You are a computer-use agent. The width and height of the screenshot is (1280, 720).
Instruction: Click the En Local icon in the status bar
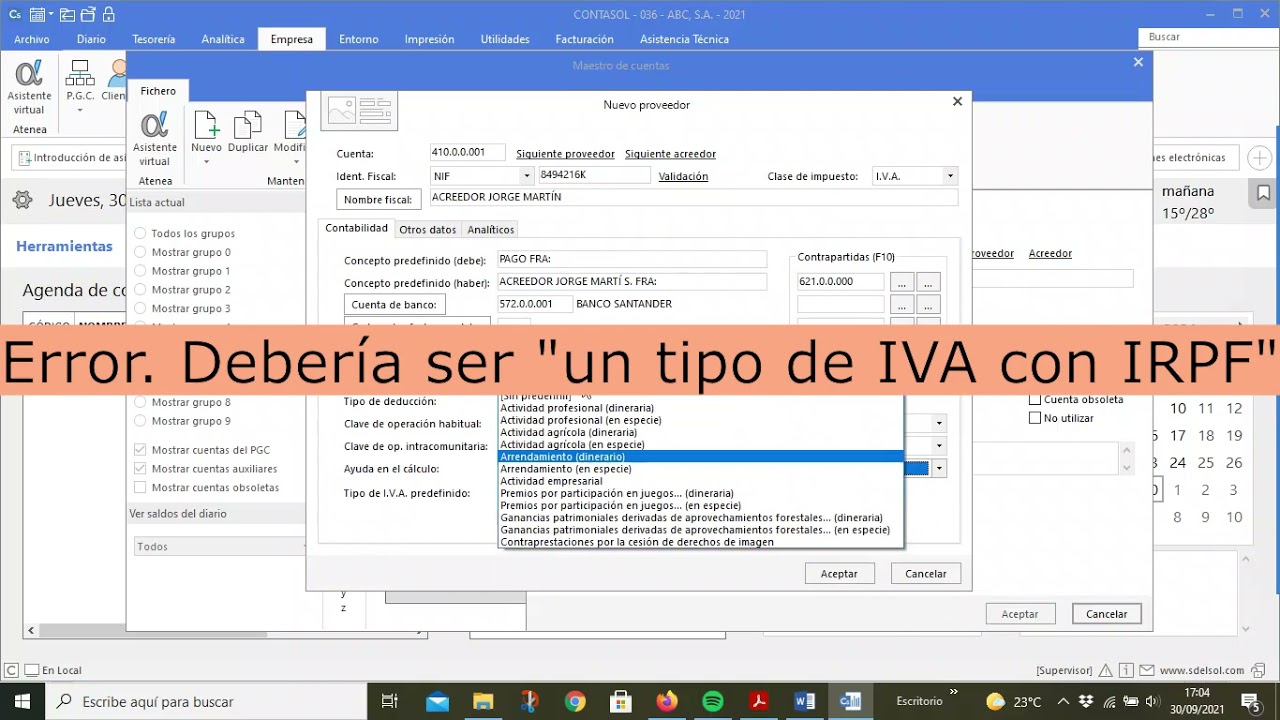(32, 670)
